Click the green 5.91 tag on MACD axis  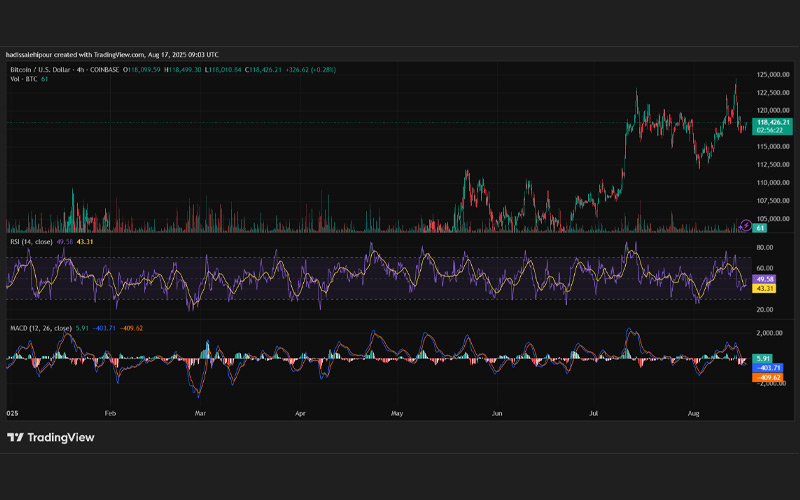click(x=763, y=359)
